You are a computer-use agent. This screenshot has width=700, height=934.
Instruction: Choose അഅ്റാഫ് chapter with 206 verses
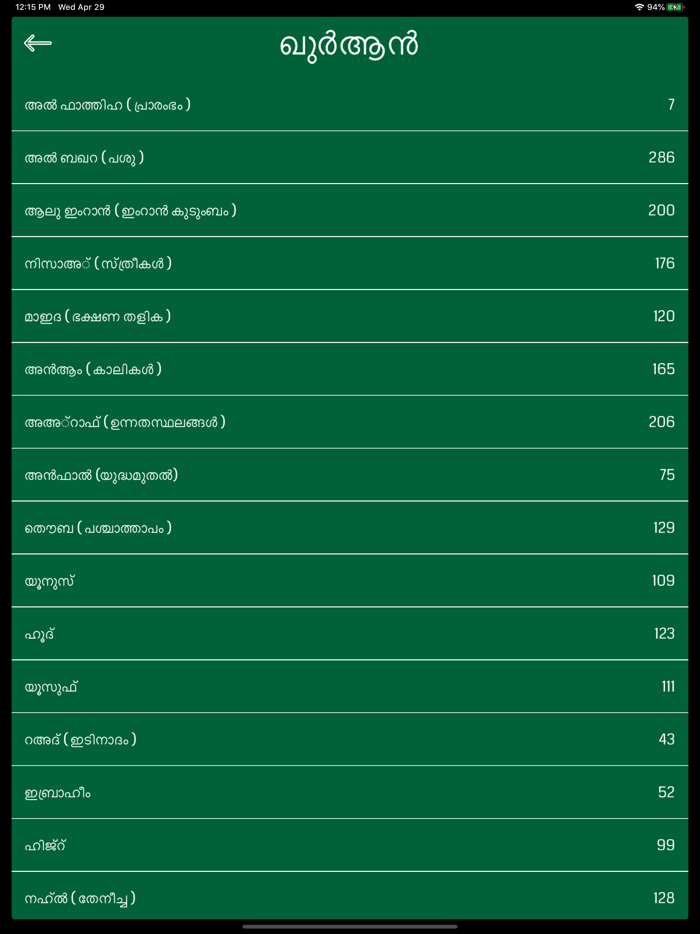(350, 422)
